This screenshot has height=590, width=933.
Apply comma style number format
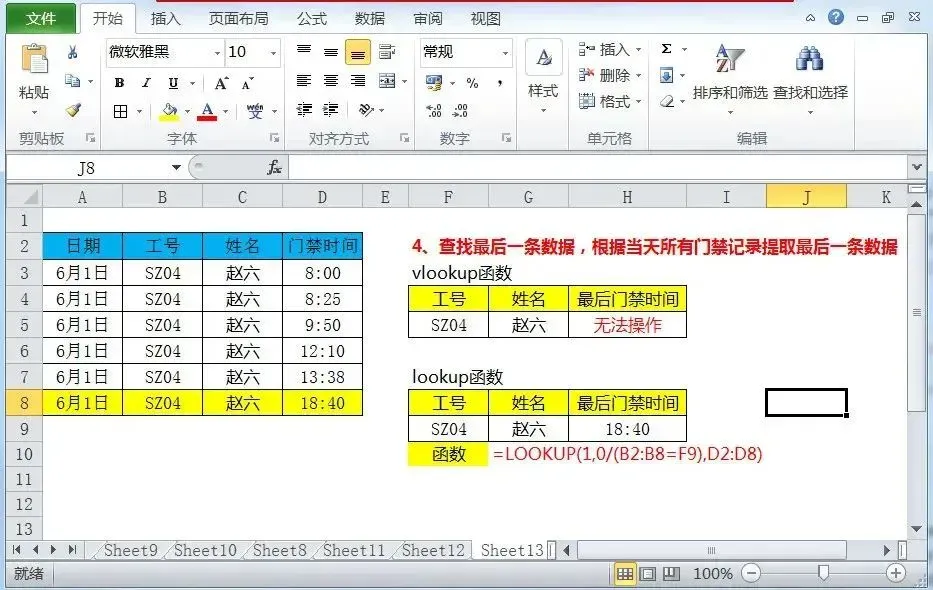[x=500, y=83]
